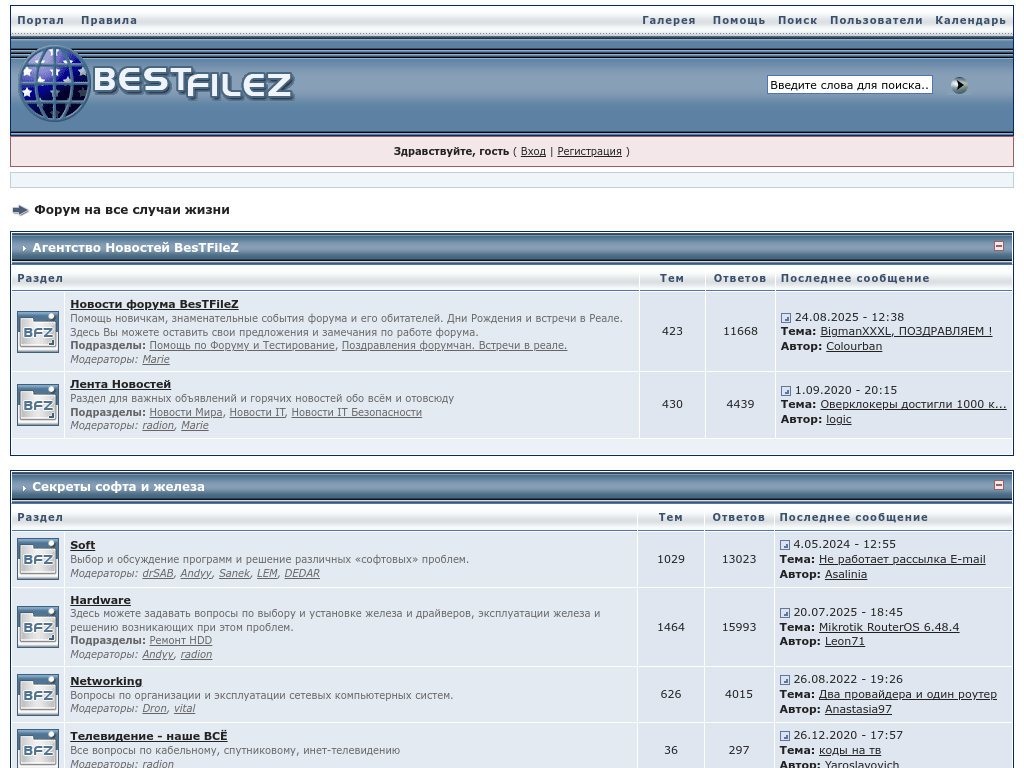
Task: Open the Галерея menu item
Action: (x=668, y=20)
